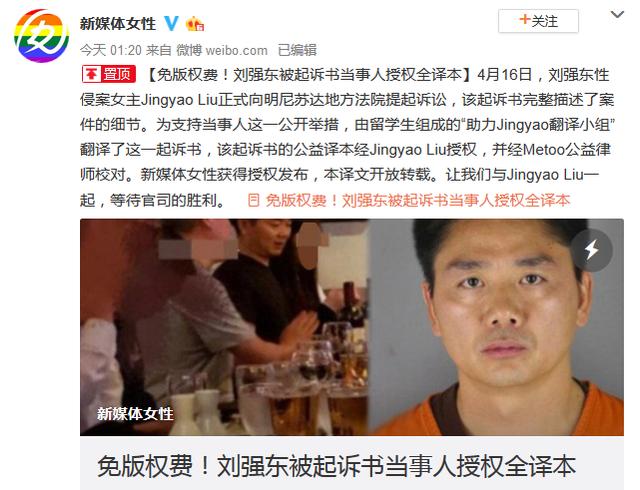
Task: Click the article icon before red link
Action: click(x=253, y=200)
